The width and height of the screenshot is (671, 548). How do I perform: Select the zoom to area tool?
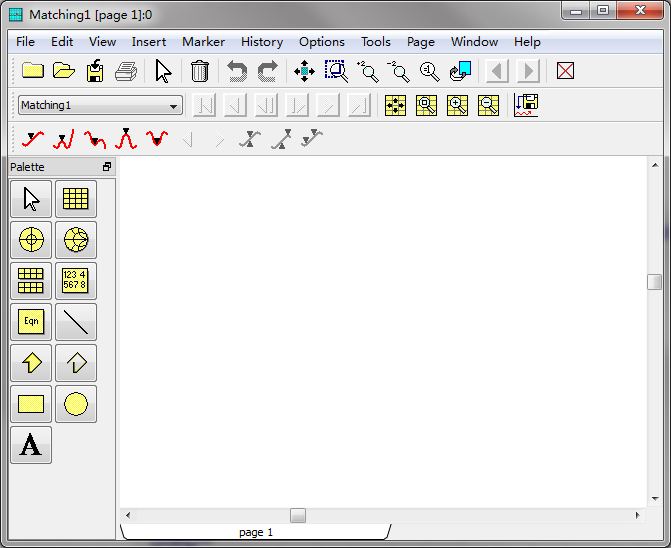[x=336, y=71]
